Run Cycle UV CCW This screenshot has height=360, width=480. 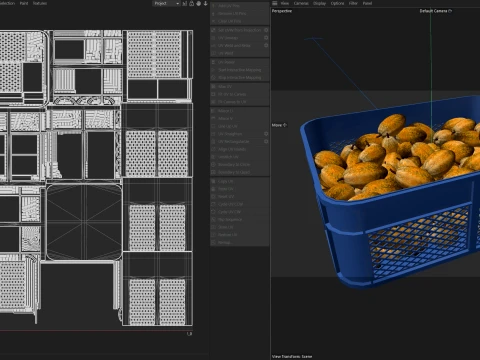[x=239, y=204]
